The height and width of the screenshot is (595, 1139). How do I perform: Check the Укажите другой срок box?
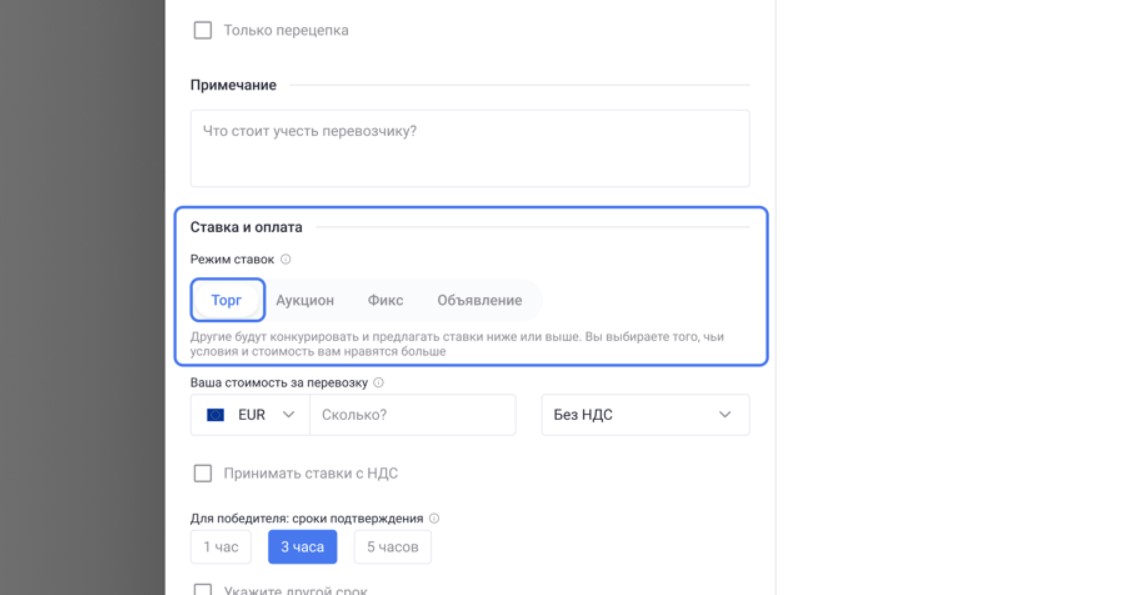coord(203,590)
